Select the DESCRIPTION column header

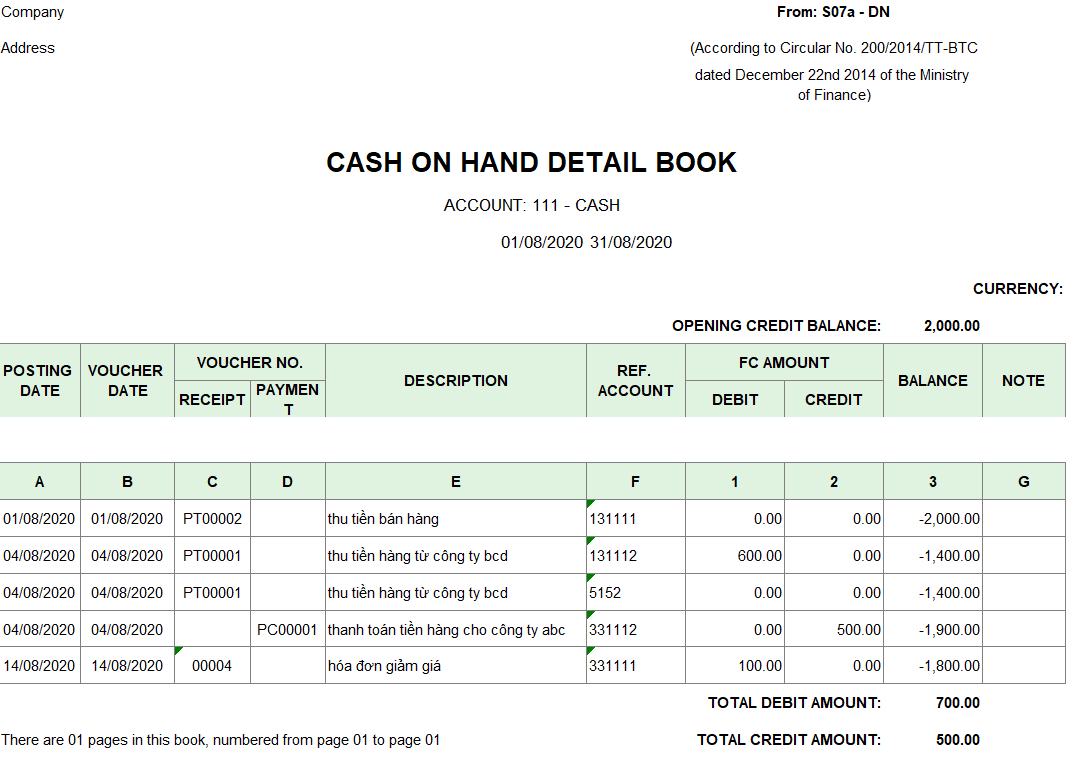tap(455, 381)
